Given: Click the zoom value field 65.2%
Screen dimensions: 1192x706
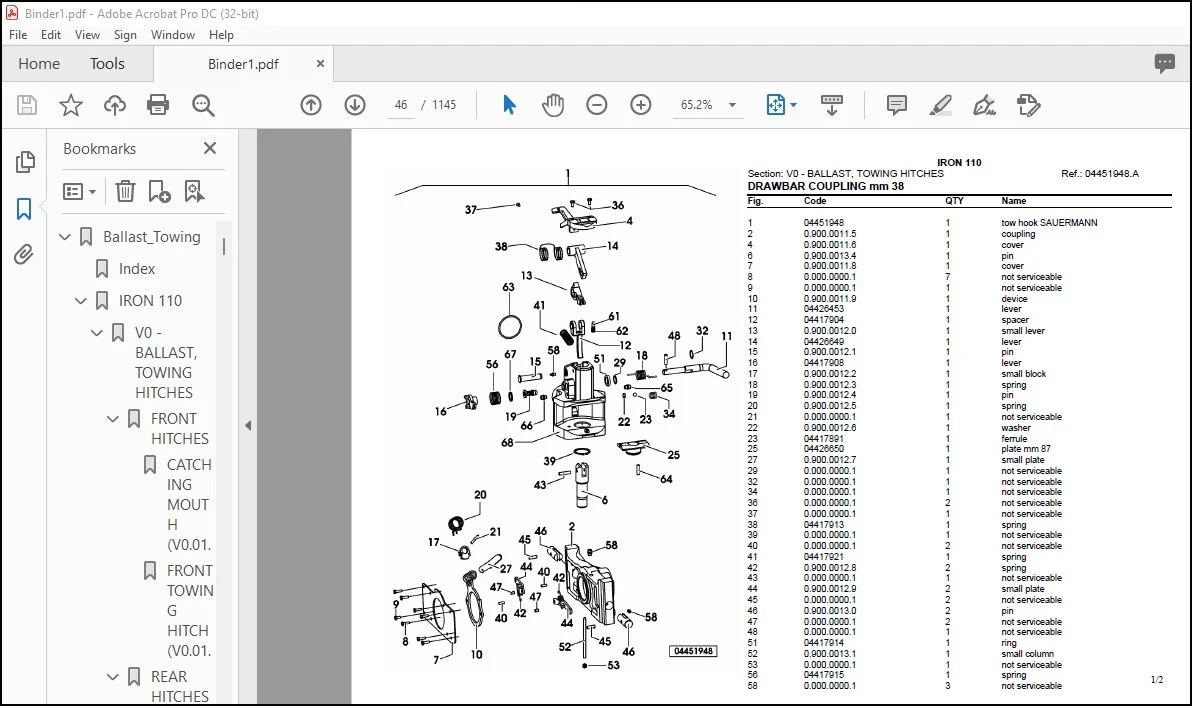Looking at the screenshot, I should click(696, 105).
